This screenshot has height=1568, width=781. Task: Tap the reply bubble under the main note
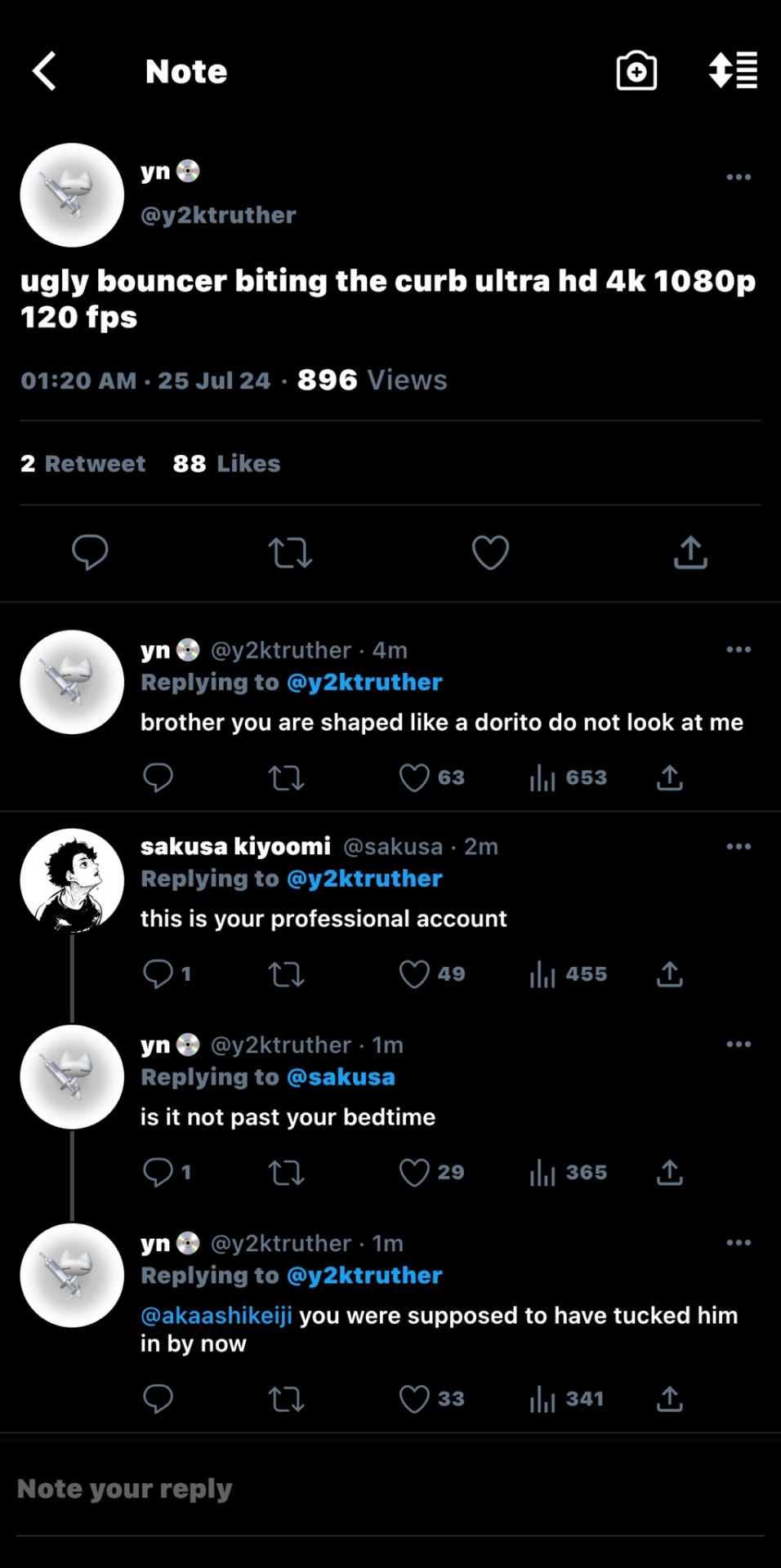[90, 552]
